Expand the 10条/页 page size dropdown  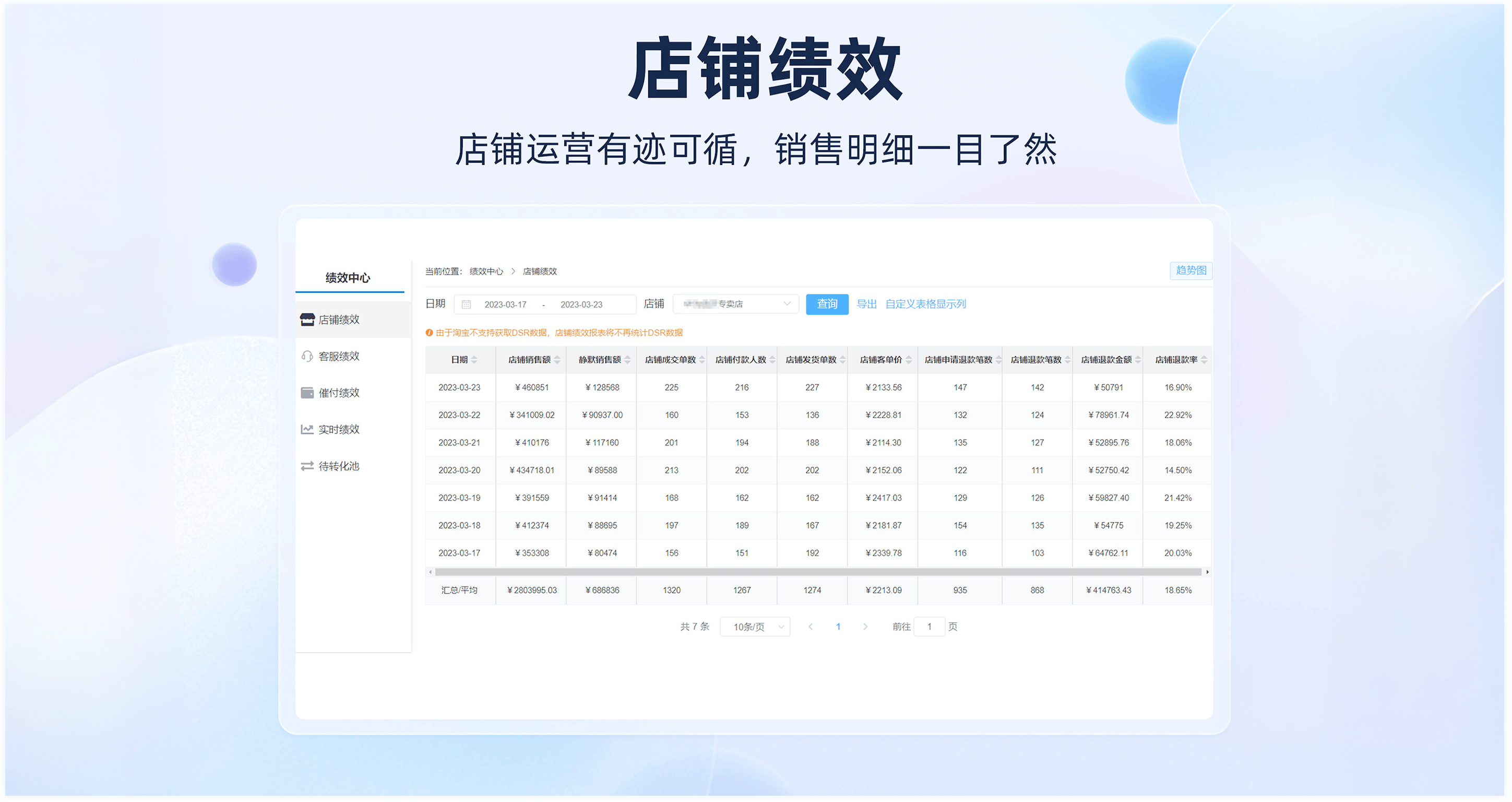[x=755, y=627]
